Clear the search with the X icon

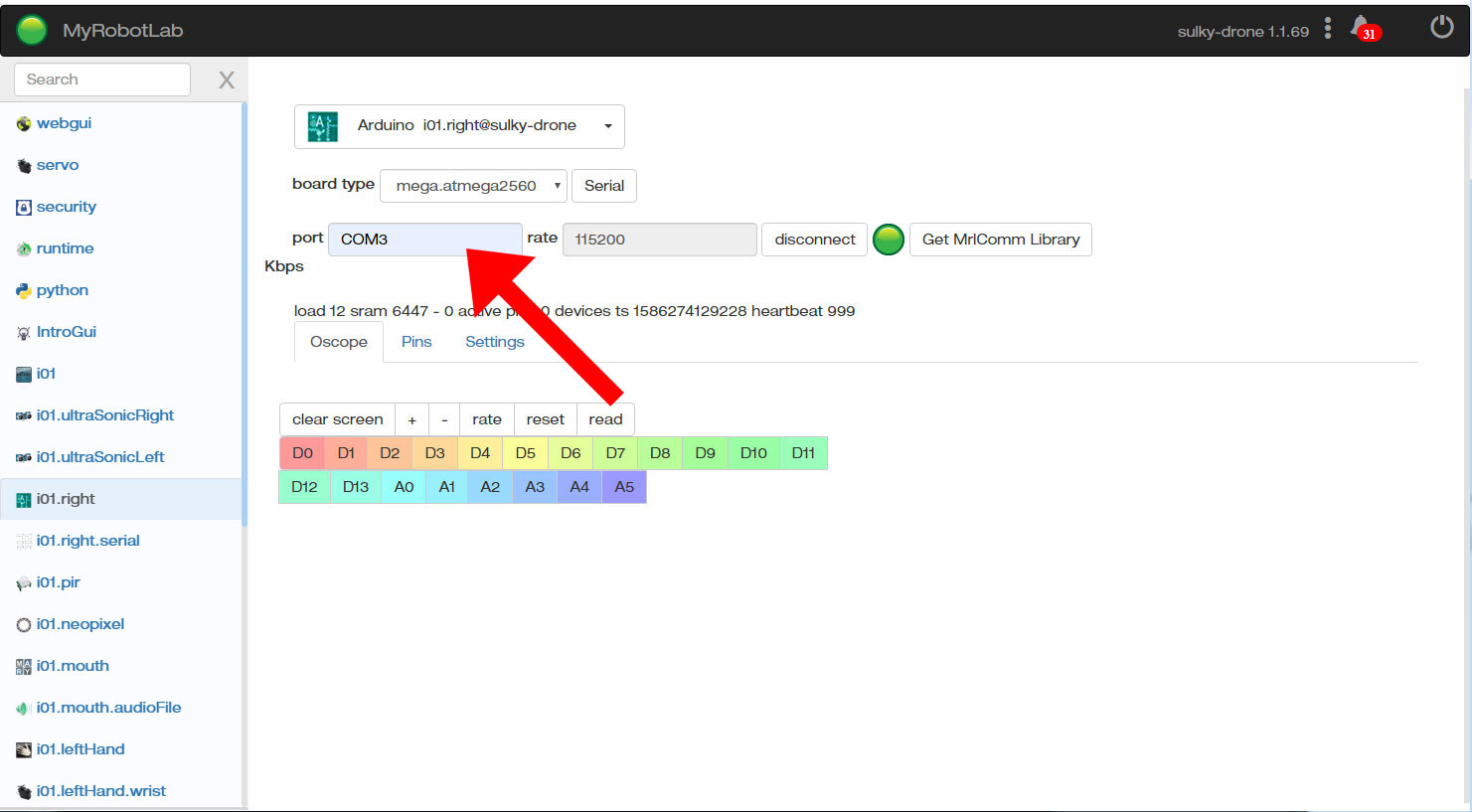pyautogui.click(x=227, y=81)
